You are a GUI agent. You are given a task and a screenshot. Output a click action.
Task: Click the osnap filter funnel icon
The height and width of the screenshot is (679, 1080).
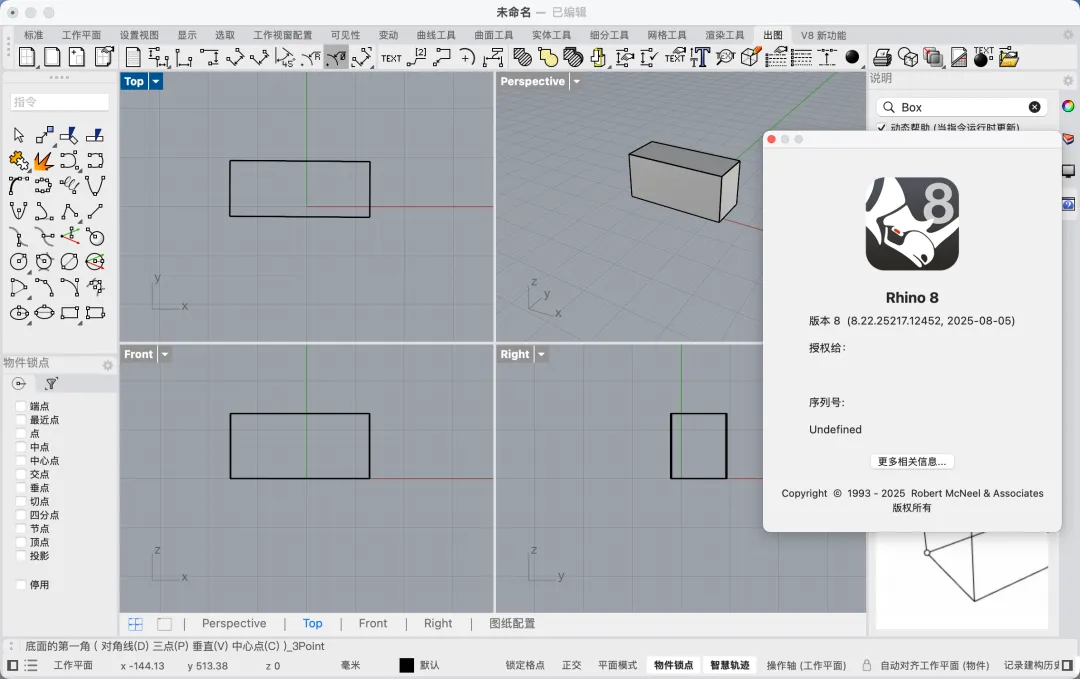coord(52,384)
